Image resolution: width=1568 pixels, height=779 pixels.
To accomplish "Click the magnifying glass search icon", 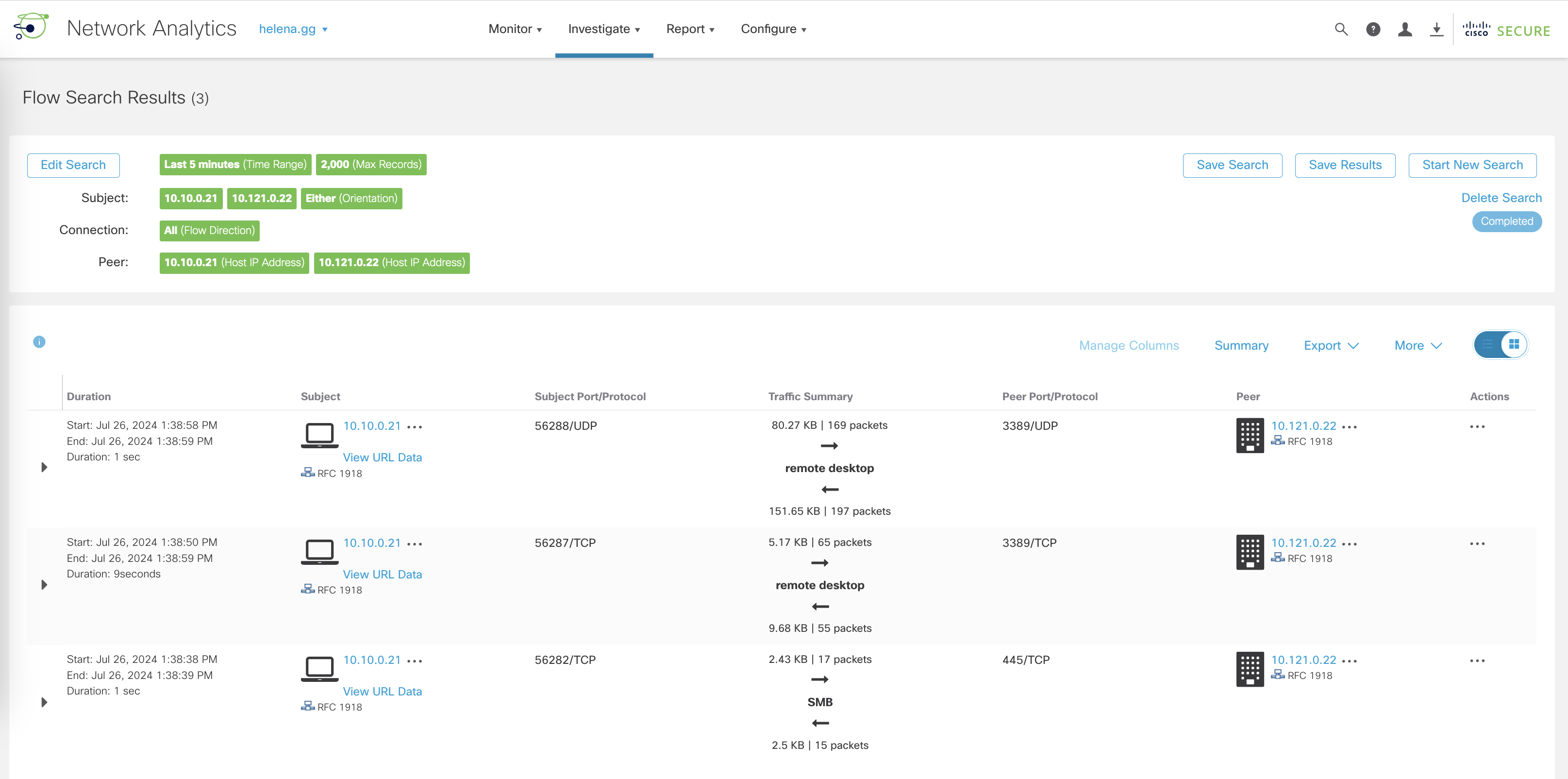I will (1341, 29).
